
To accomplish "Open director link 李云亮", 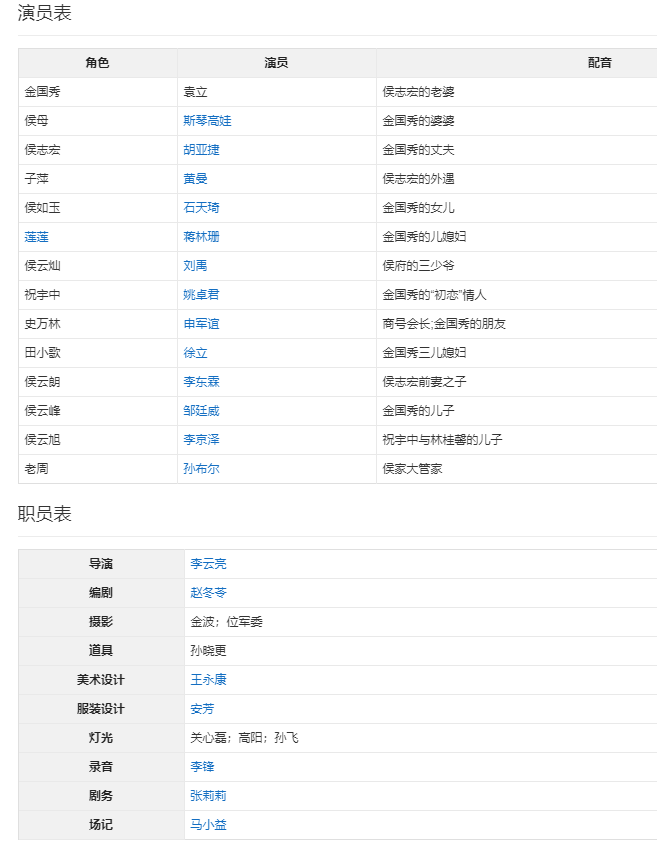I will (x=208, y=564).
